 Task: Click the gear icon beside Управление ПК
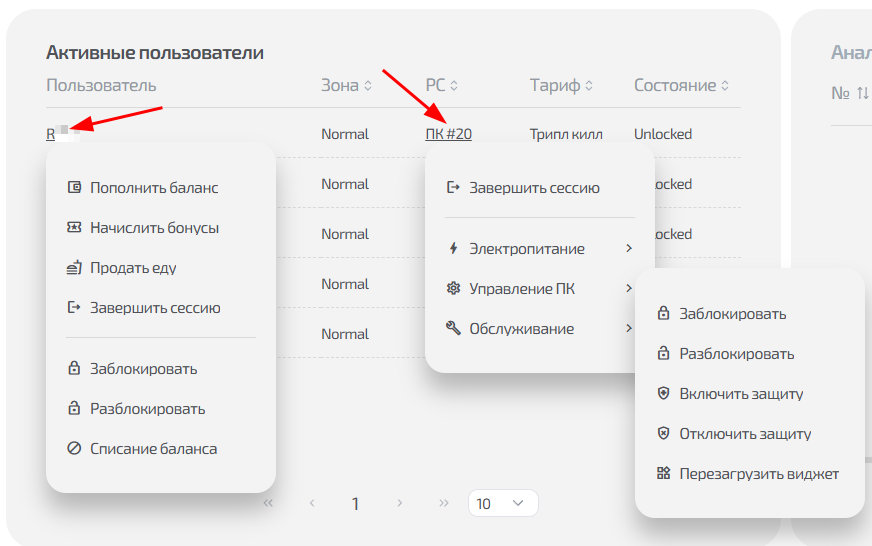click(x=453, y=288)
